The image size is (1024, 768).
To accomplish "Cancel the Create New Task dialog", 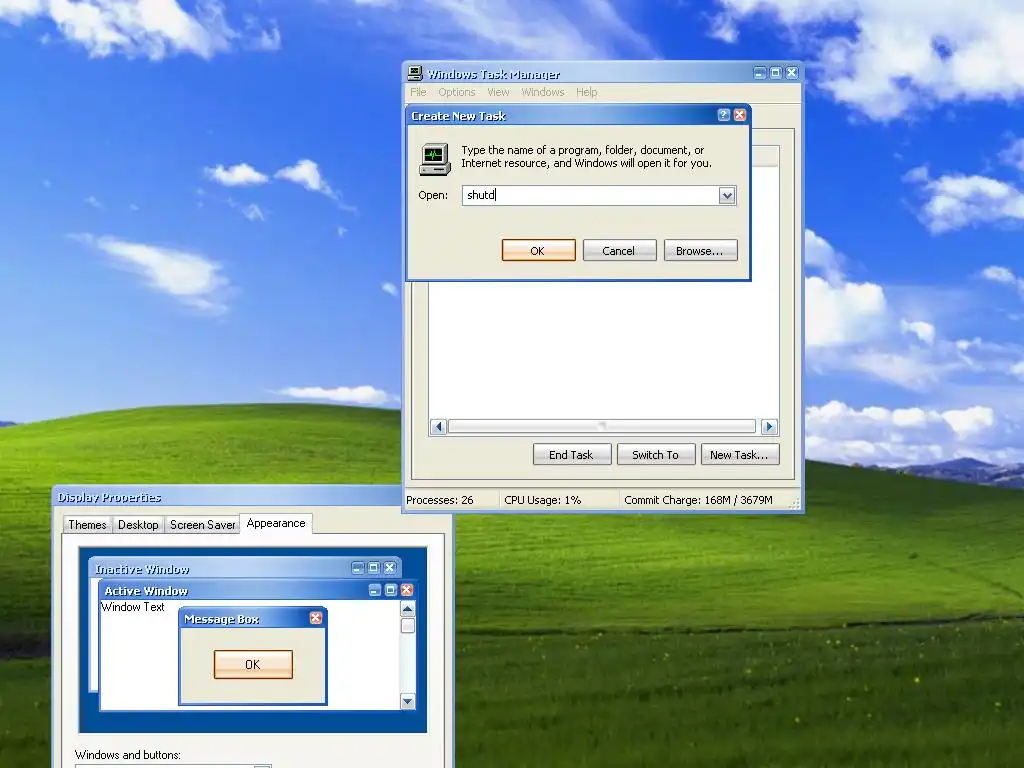I will (619, 251).
